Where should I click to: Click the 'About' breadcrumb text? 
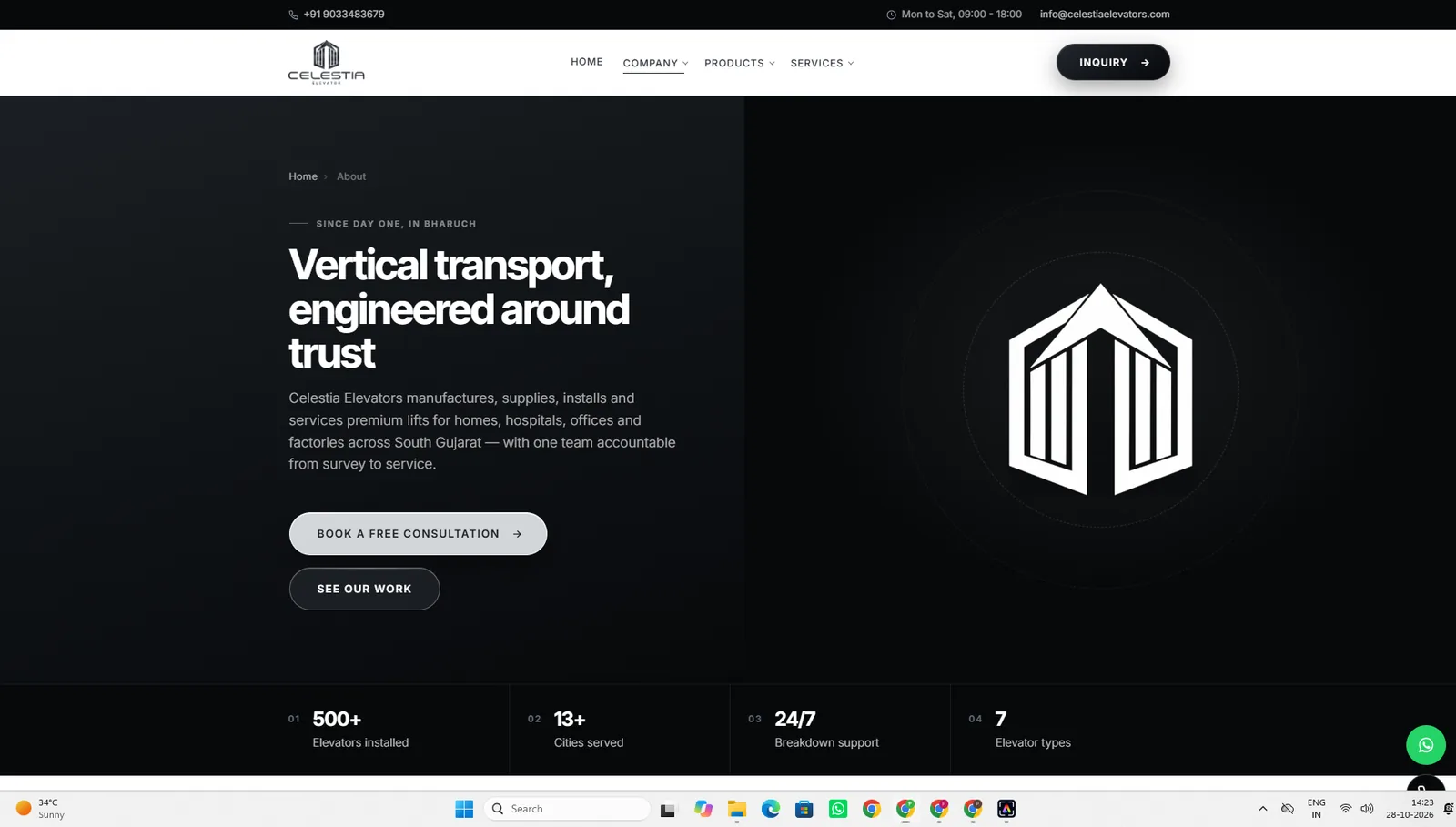[x=351, y=176]
